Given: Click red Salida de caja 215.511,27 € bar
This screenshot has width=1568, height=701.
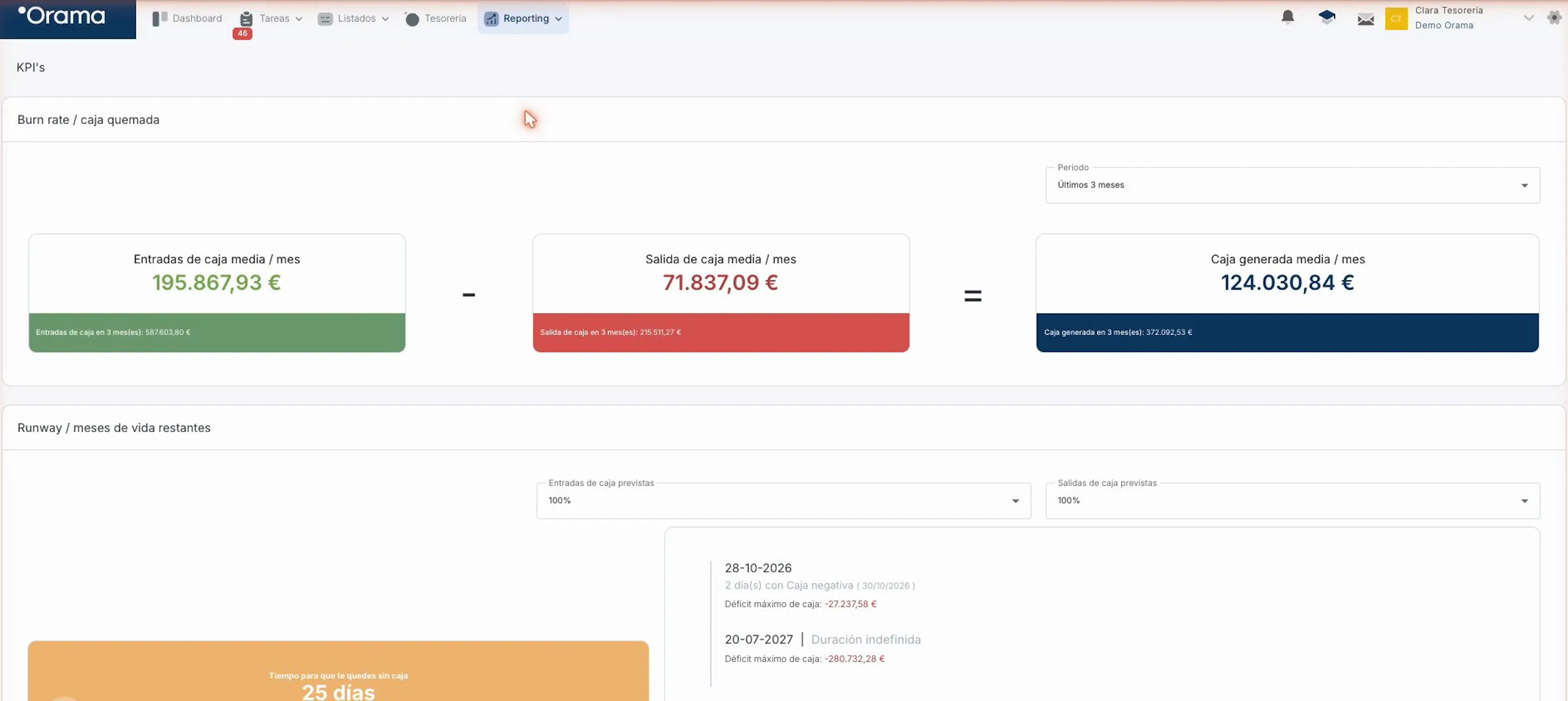Looking at the screenshot, I should [721, 332].
